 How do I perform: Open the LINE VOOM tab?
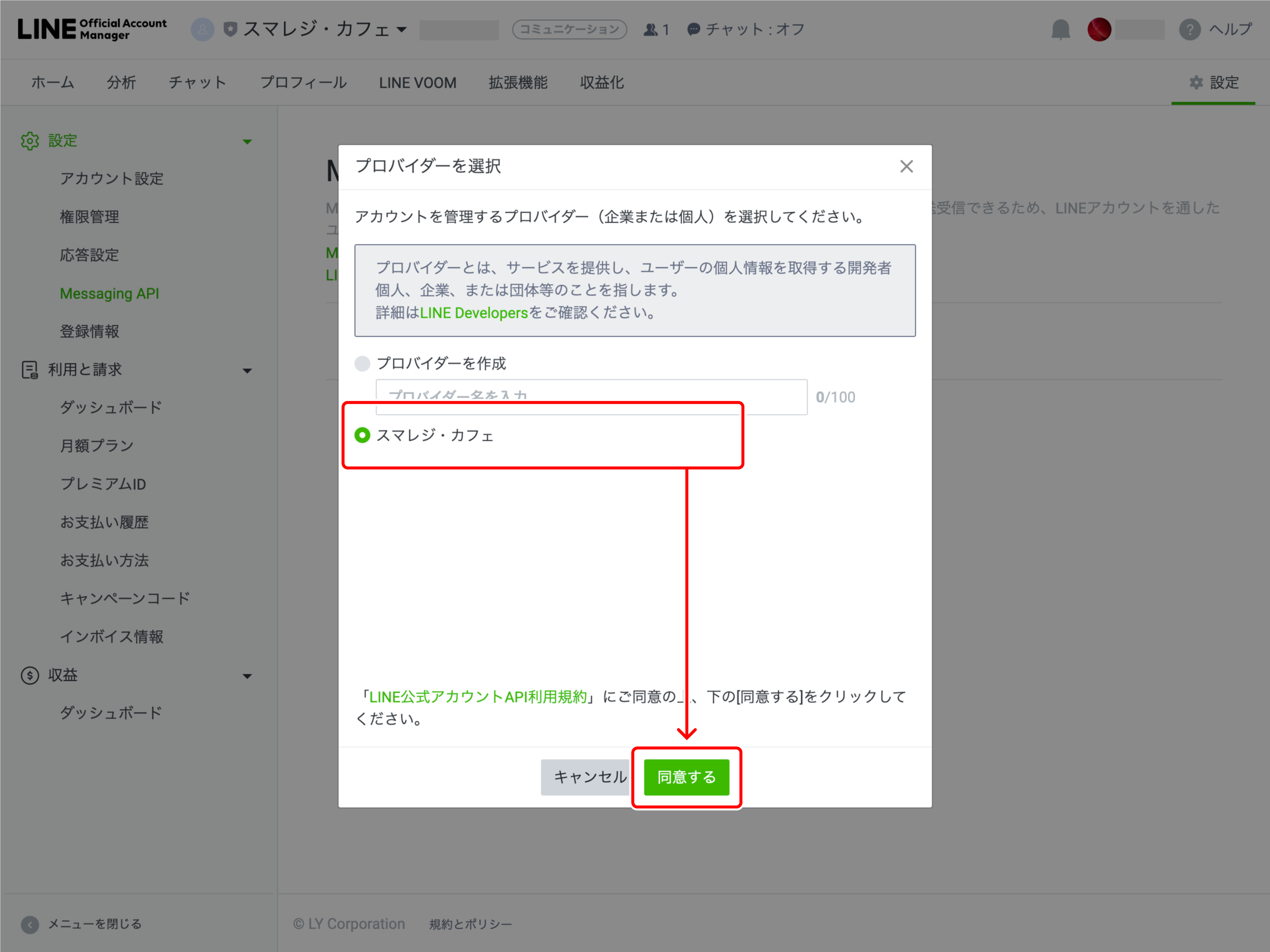tap(417, 83)
